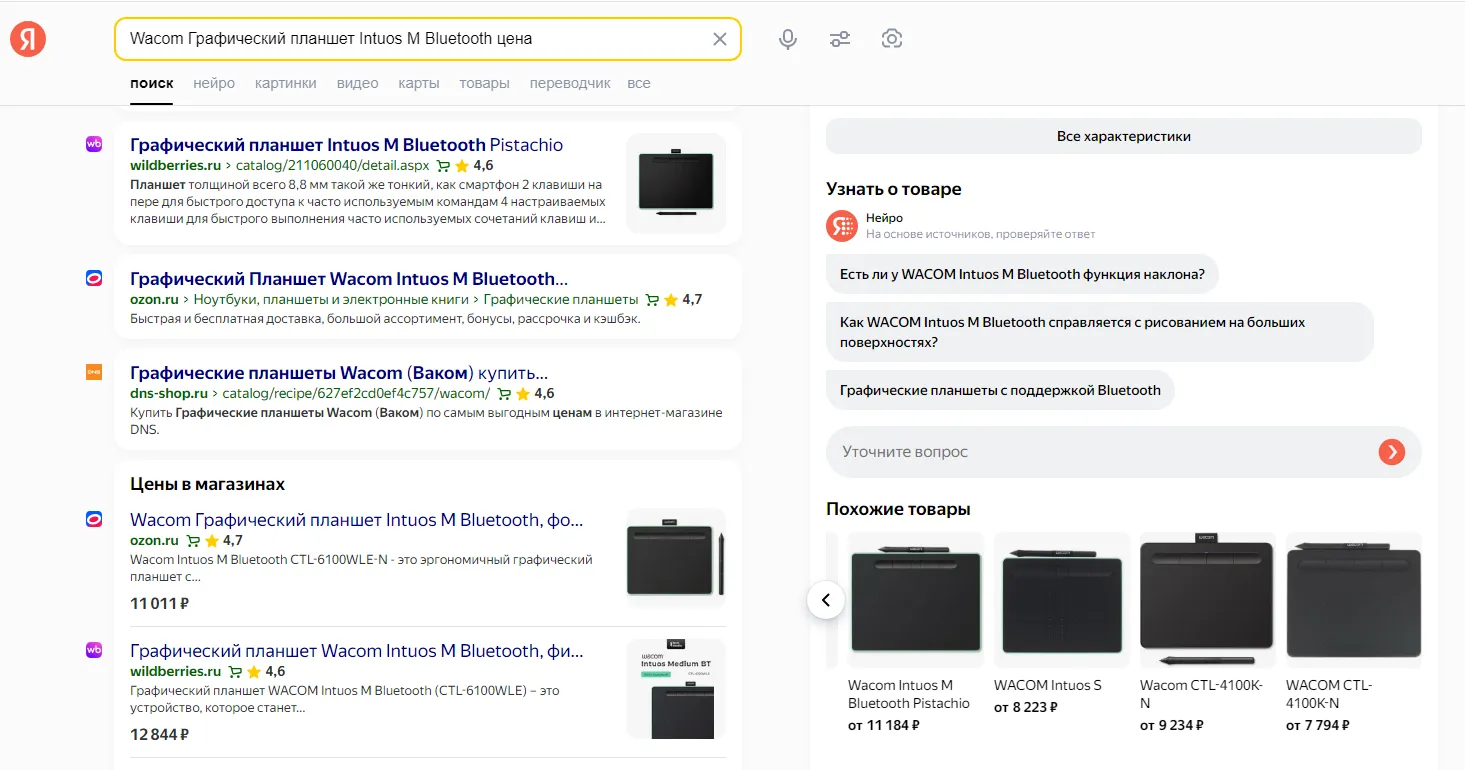Open the товары tab
Image resolution: width=1465 pixels, height=770 pixels.
[x=484, y=83]
